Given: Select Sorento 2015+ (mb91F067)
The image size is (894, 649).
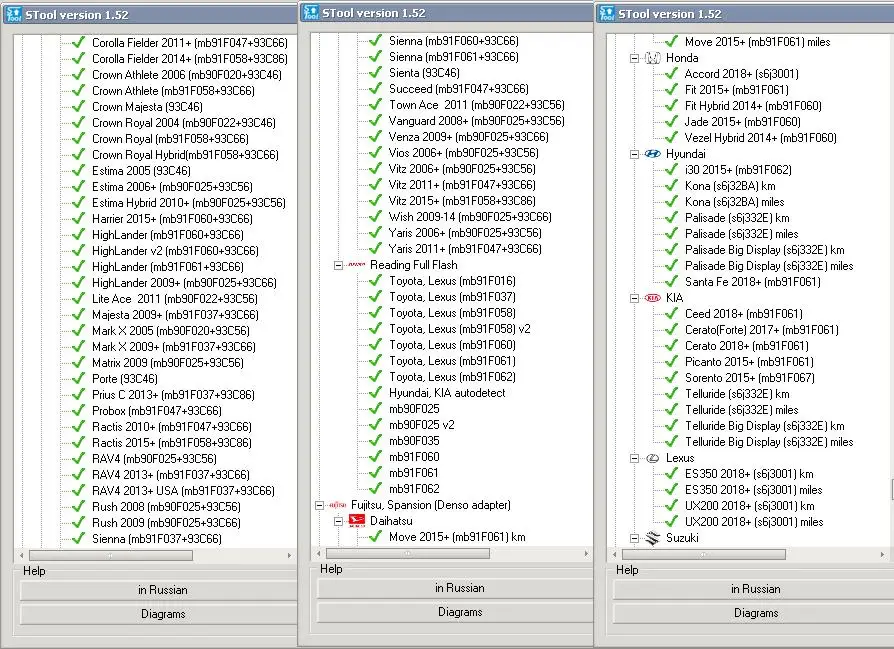Looking at the screenshot, I should point(750,378).
